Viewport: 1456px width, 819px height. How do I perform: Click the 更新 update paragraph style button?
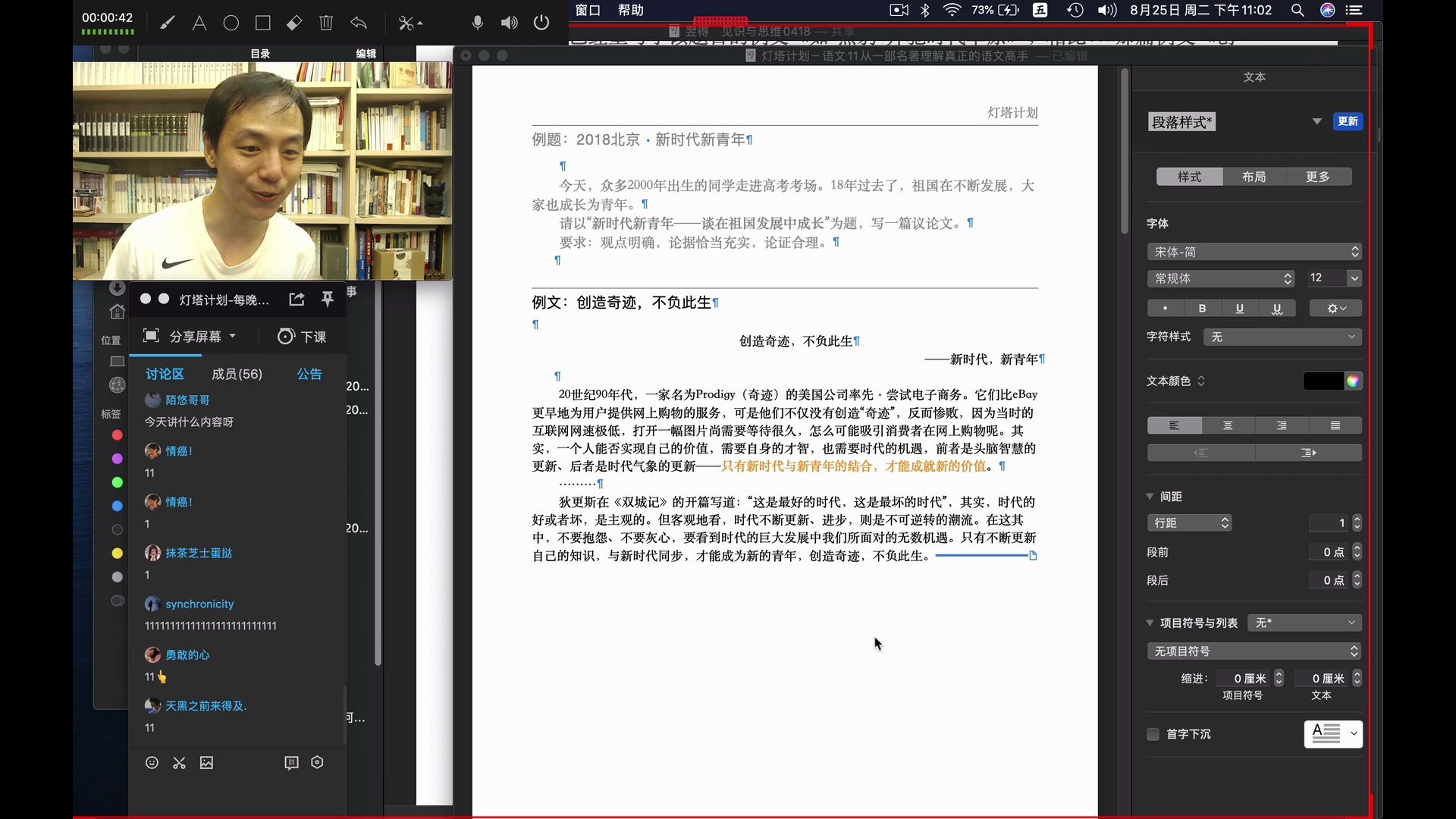pyautogui.click(x=1349, y=121)
